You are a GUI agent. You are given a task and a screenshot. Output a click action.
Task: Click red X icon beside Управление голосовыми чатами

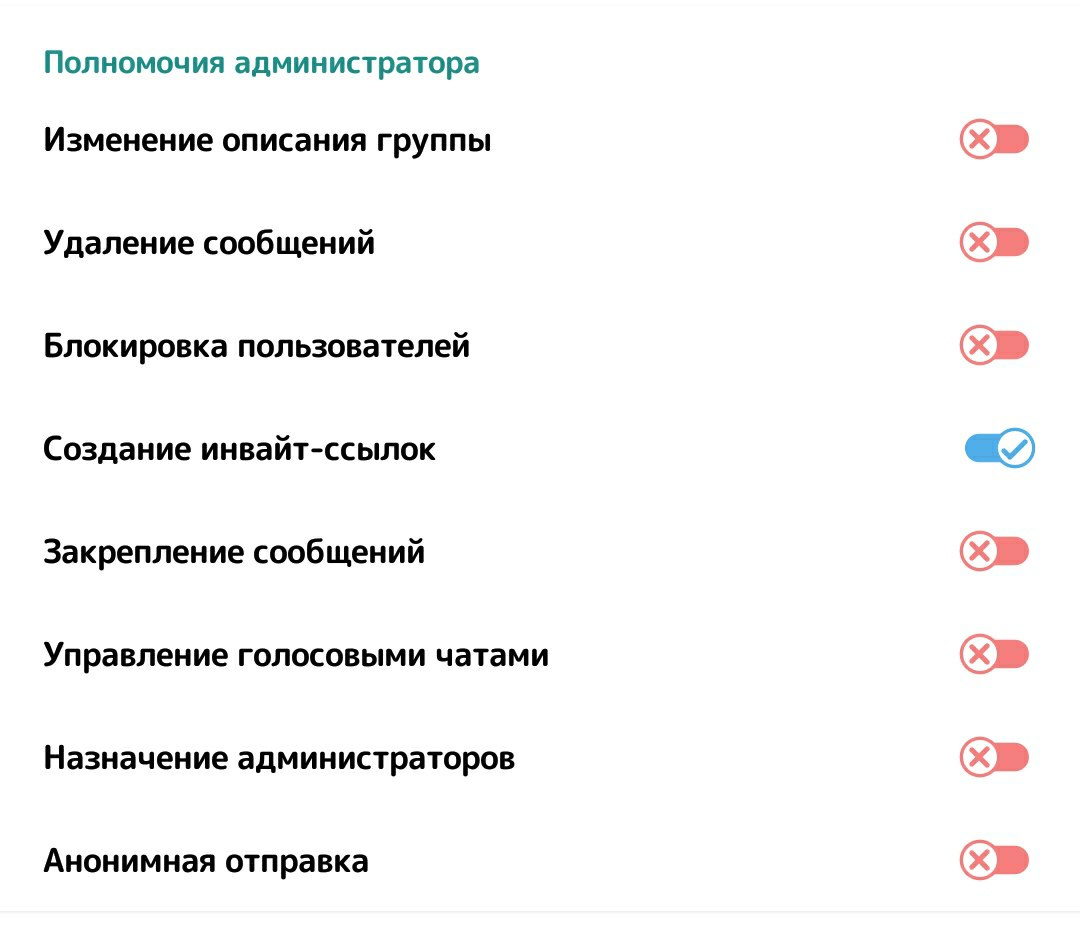point(979,655)
